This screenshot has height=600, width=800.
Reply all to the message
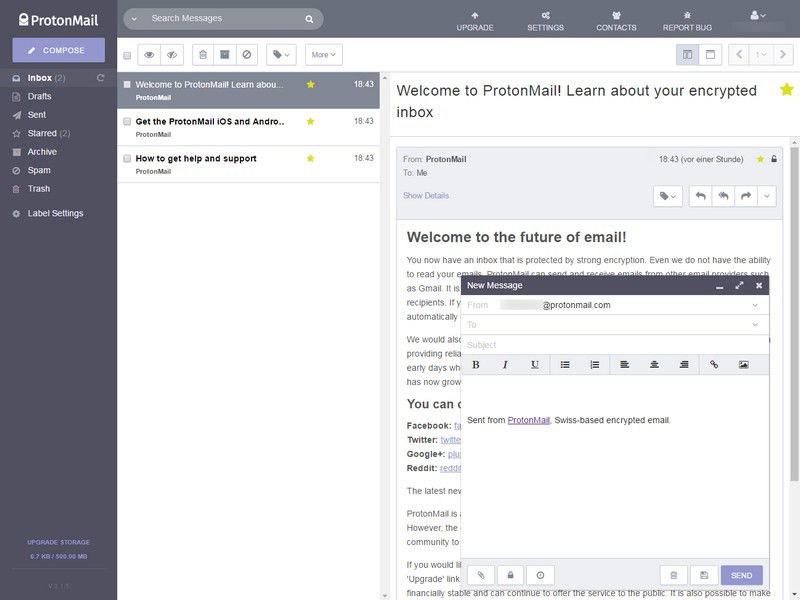723,196
